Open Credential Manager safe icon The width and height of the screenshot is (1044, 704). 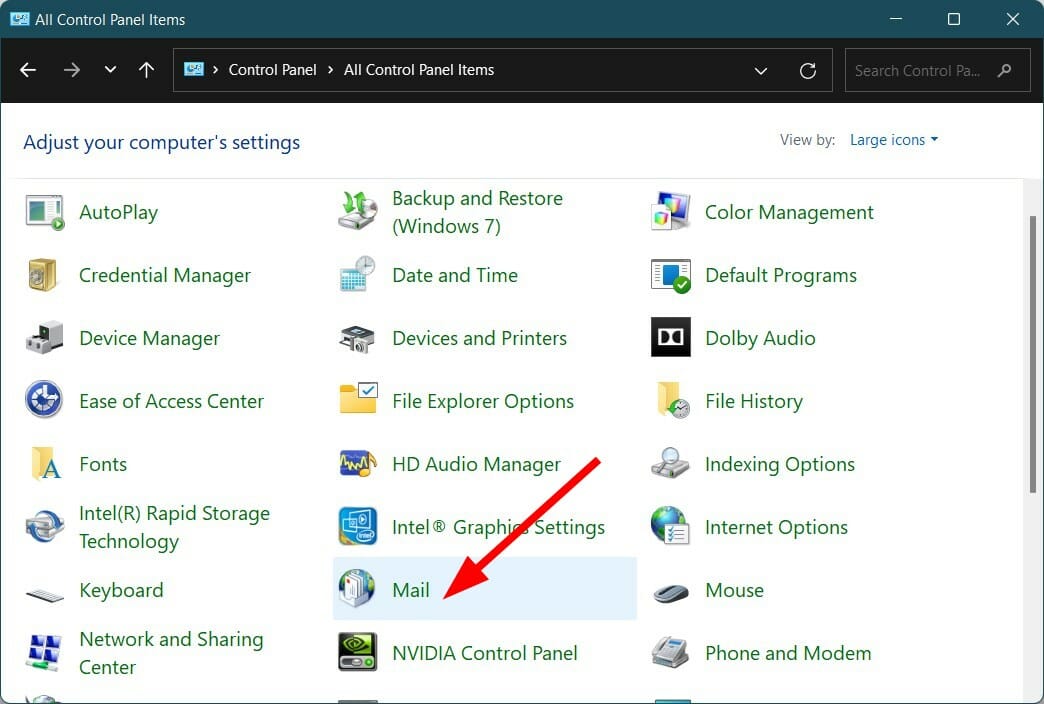(43, 275)
